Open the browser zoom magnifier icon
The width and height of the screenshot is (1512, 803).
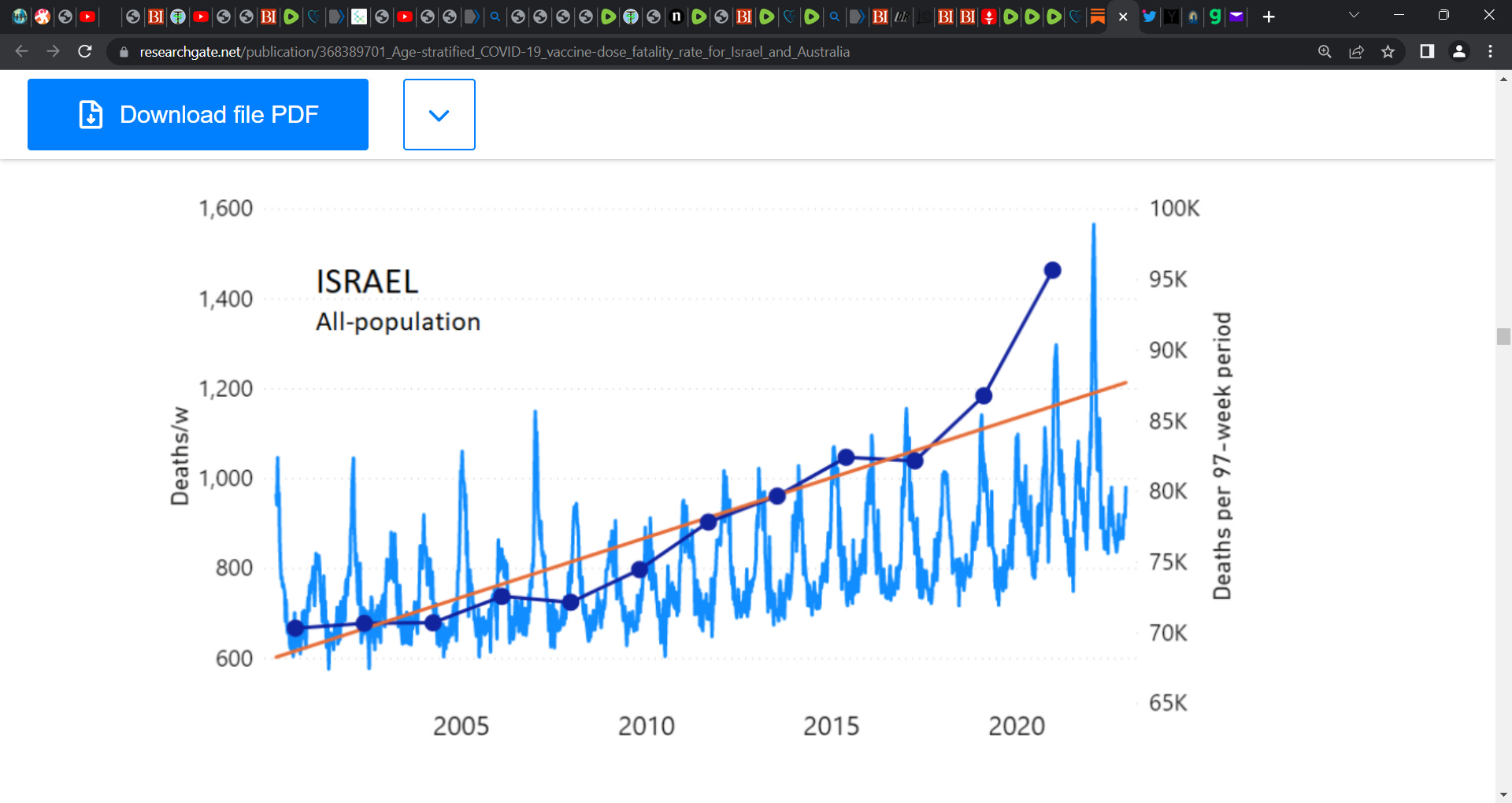tap(1325, 51)
